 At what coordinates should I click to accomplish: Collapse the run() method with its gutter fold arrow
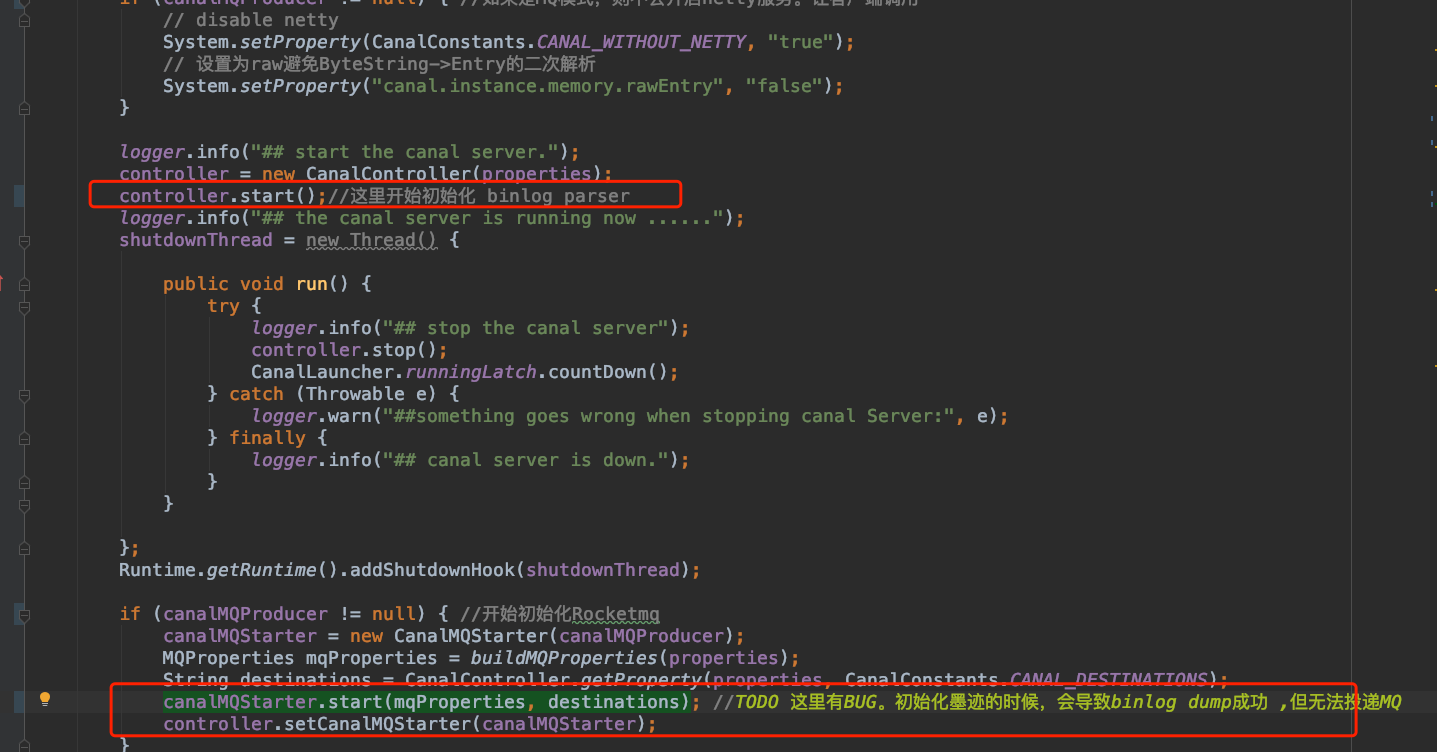click(x=23, y=284)
